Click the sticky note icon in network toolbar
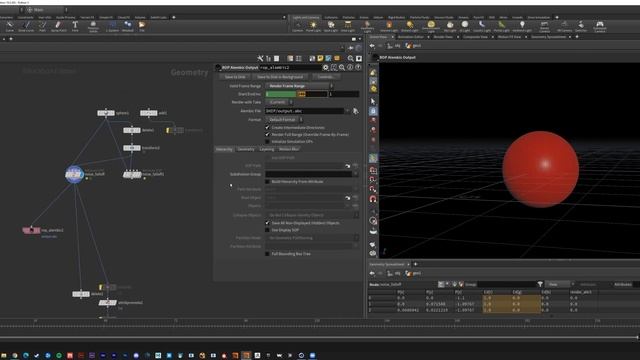 (x=320, y=58)
